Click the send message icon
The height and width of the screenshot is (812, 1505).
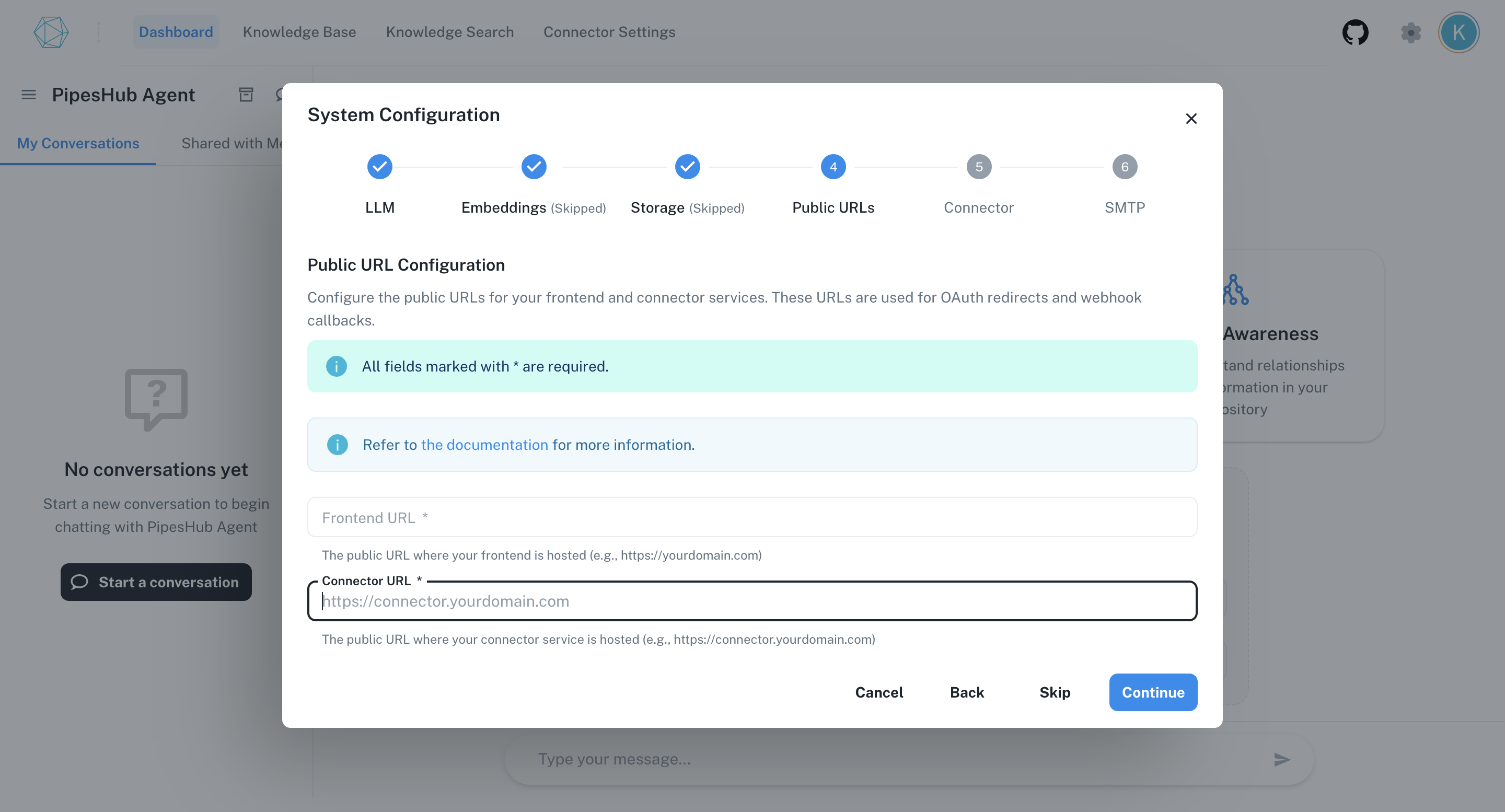1281,759
